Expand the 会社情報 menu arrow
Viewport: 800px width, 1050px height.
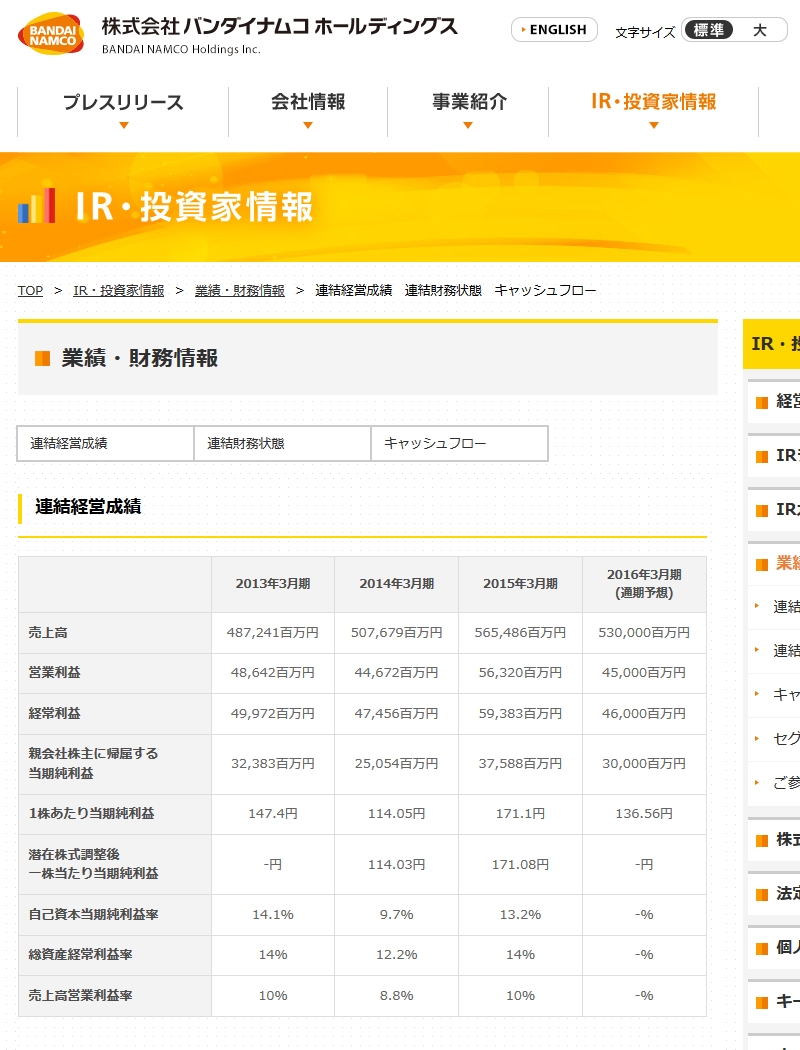[x=308, y=125]
